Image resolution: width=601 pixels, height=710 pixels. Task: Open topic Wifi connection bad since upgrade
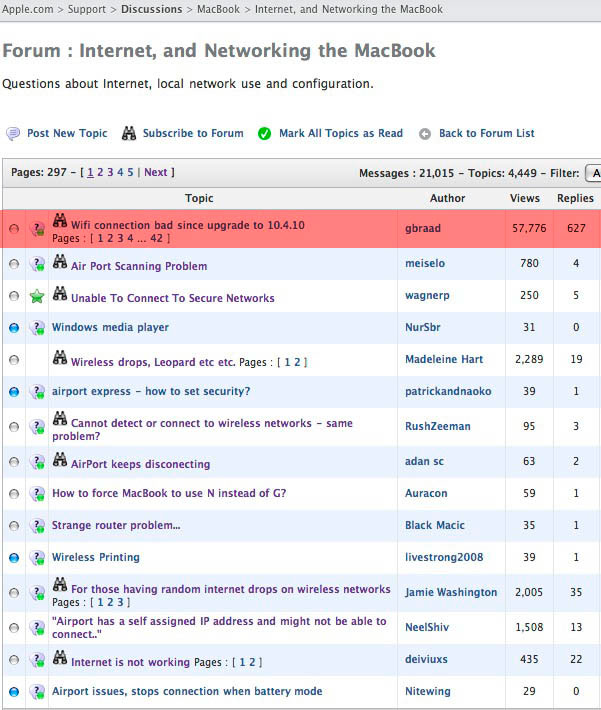click(188, 225)
